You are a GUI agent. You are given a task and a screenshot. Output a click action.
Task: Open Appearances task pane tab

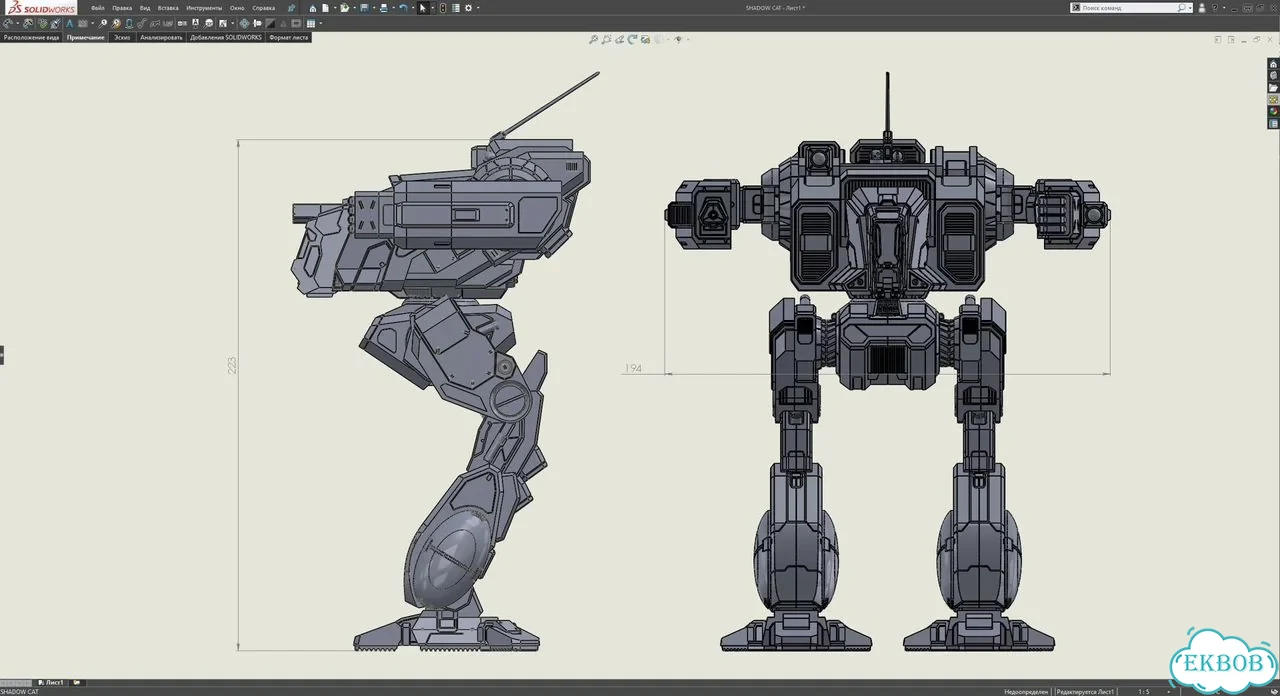coord(1273,112)
